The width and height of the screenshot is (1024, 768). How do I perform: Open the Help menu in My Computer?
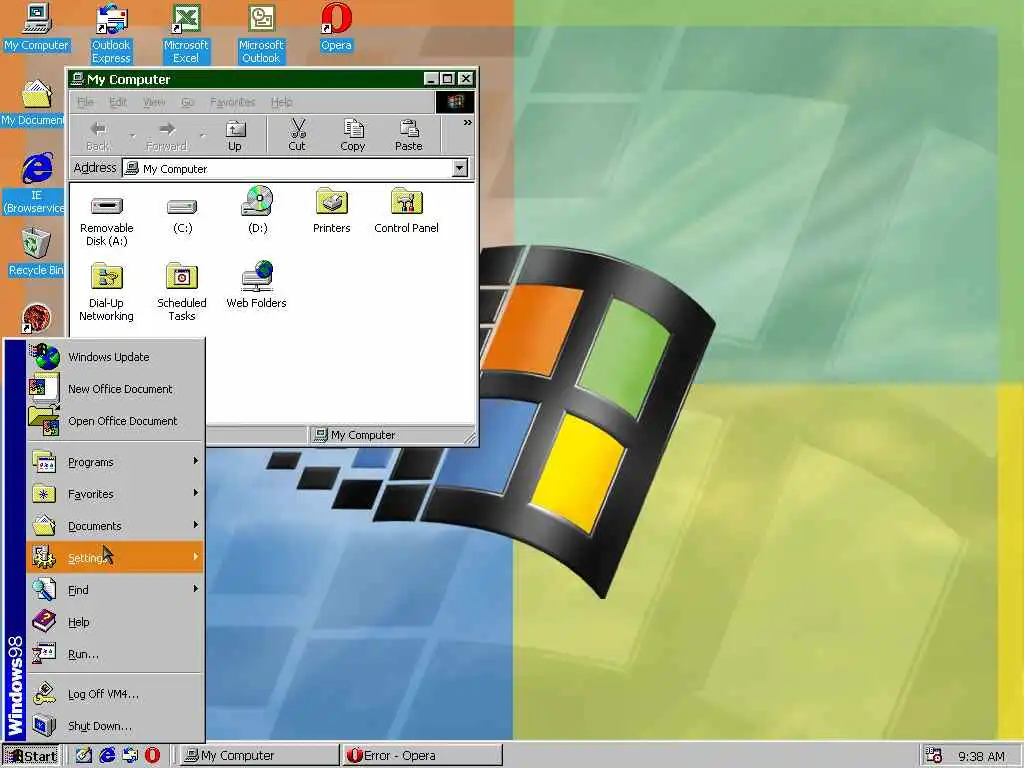pos(281,102)
